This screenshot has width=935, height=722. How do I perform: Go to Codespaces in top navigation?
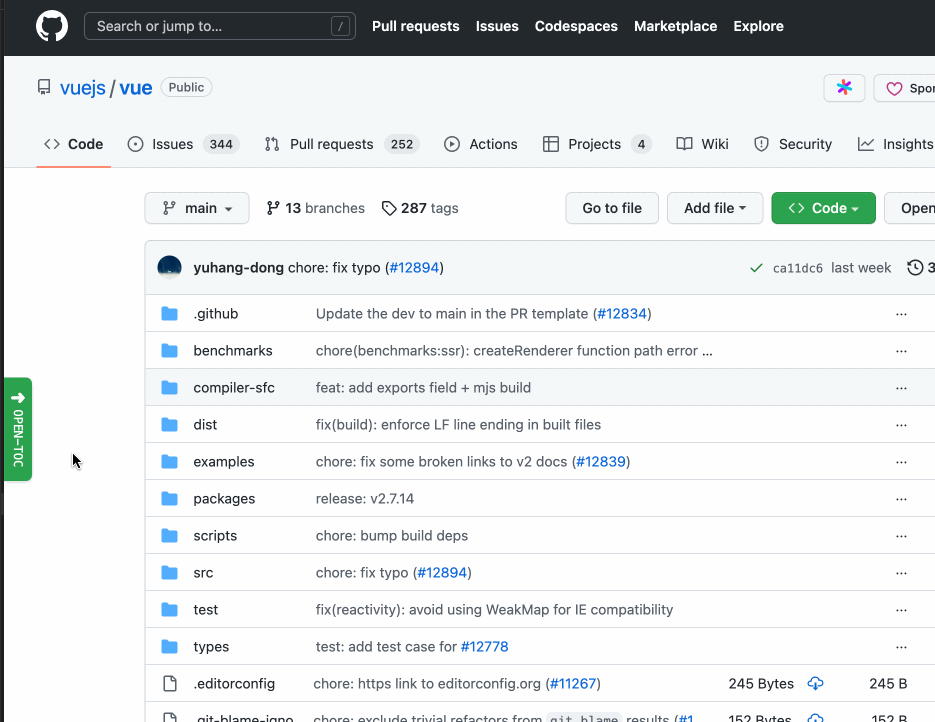576,26
